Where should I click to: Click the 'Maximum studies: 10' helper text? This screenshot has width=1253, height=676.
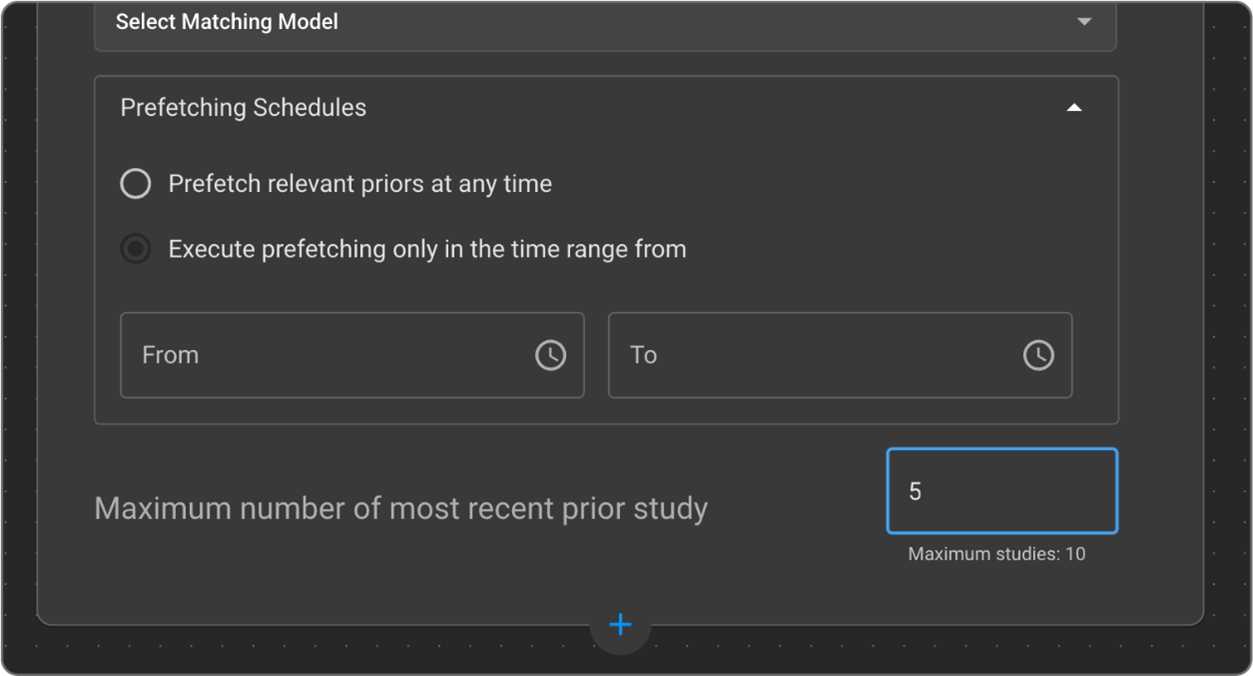coord(996,554)
